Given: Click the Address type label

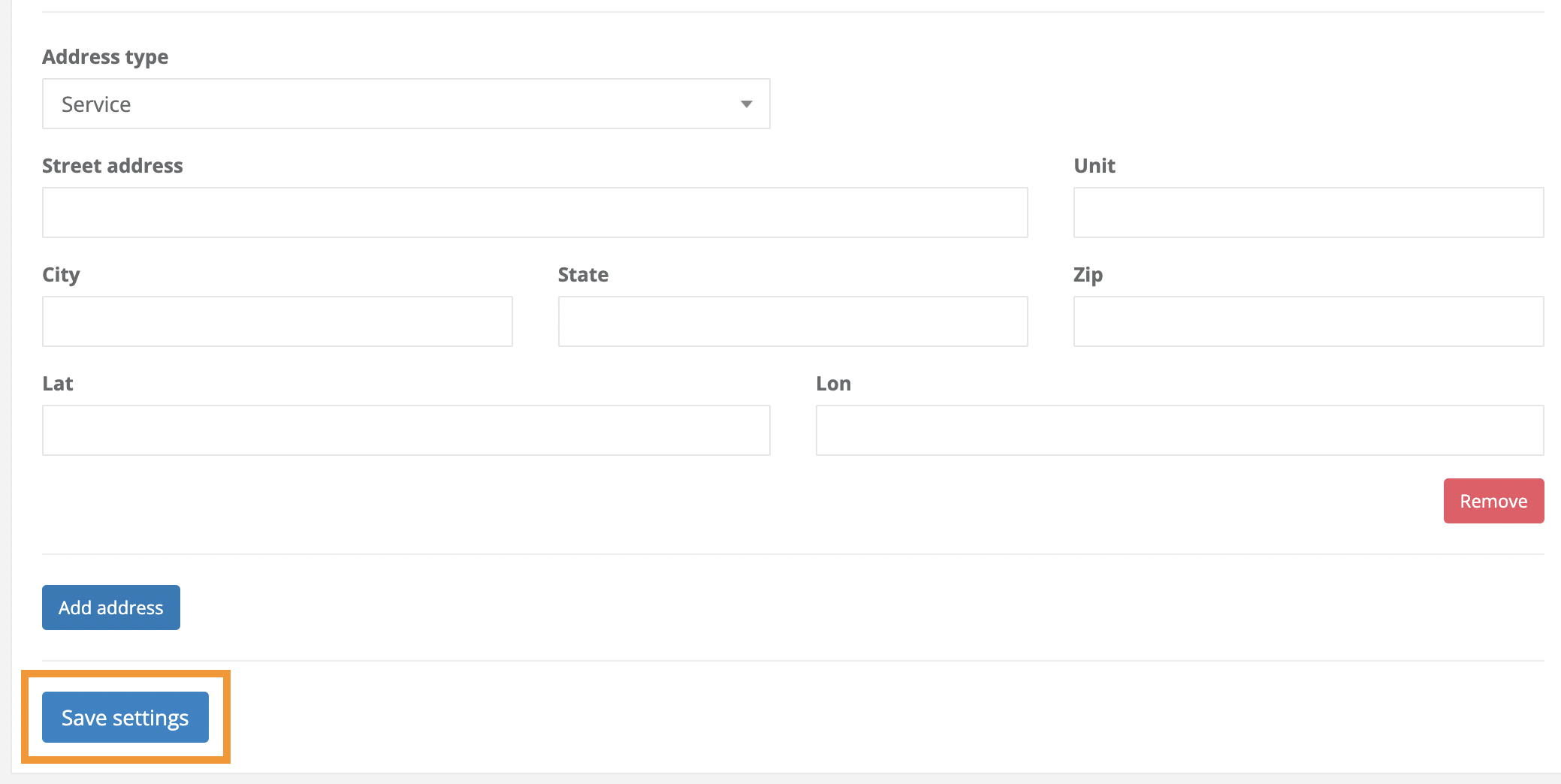Looking at the screenshot, I should coord(105,56).
